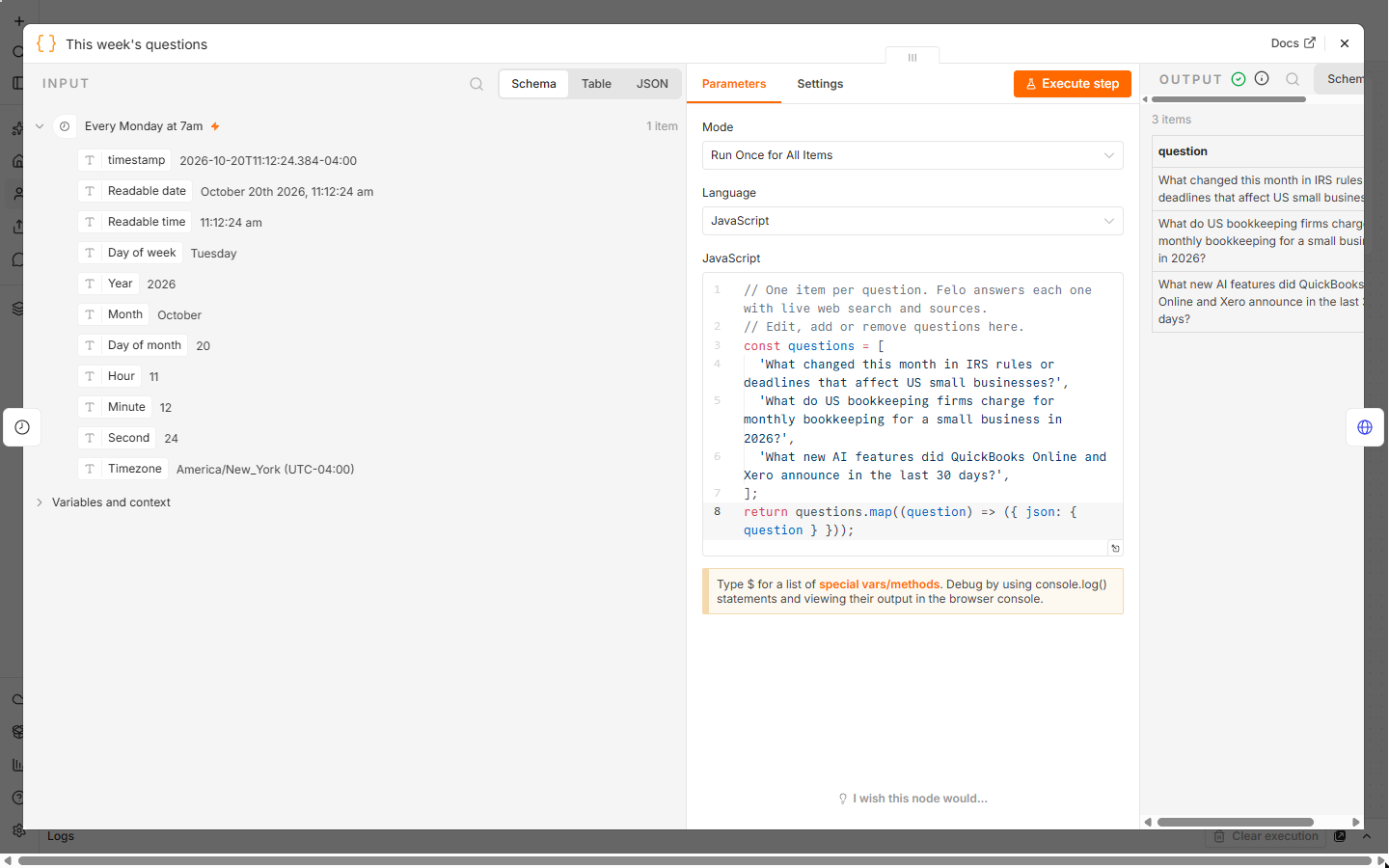The image size is (1389, 868).
Task: Open the Docs link
Action: (1293, 44)
